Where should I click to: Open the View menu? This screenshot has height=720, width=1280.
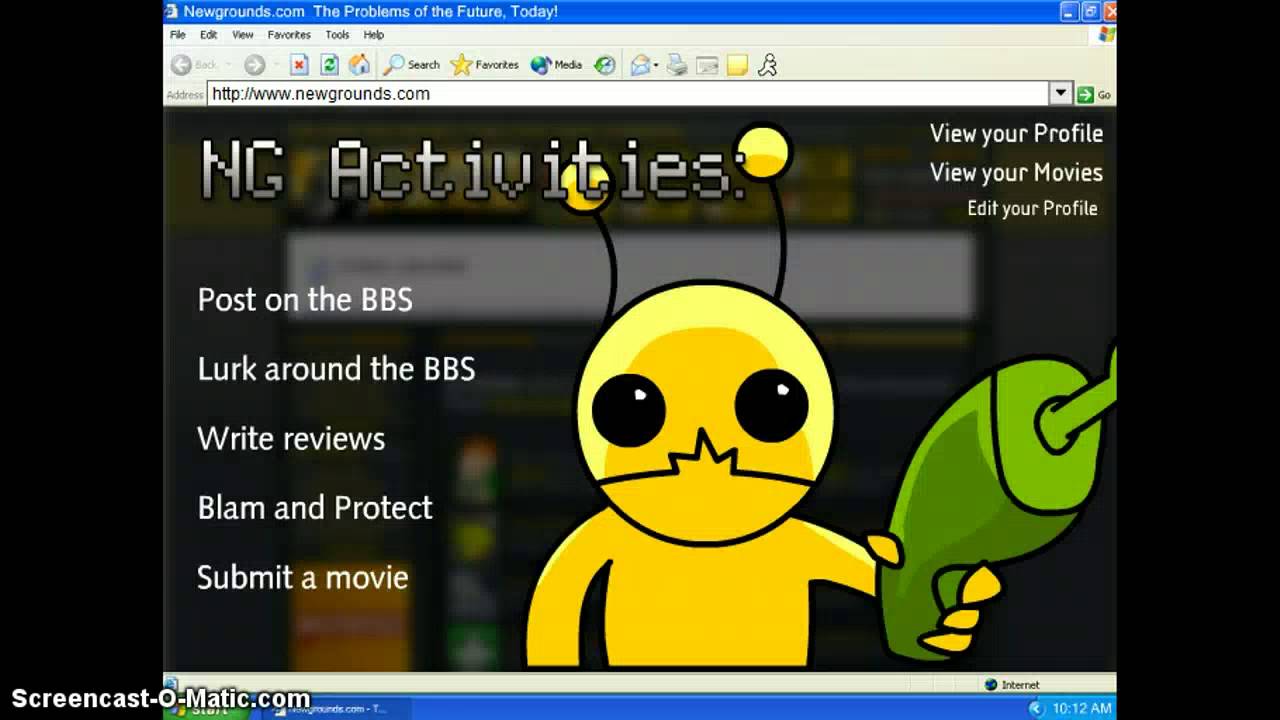coord(243,34)
